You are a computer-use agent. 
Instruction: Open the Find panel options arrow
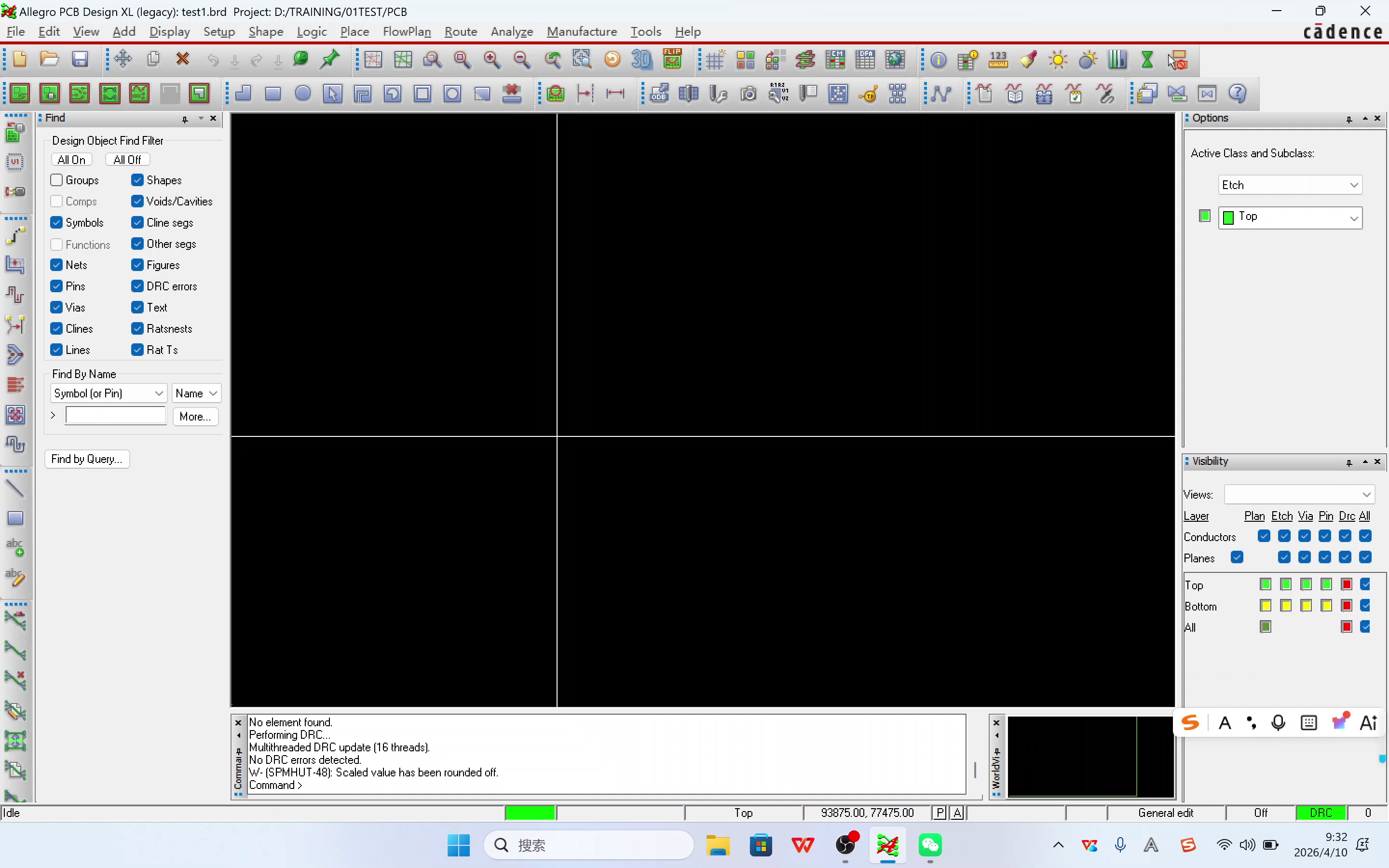coord(201,118)
